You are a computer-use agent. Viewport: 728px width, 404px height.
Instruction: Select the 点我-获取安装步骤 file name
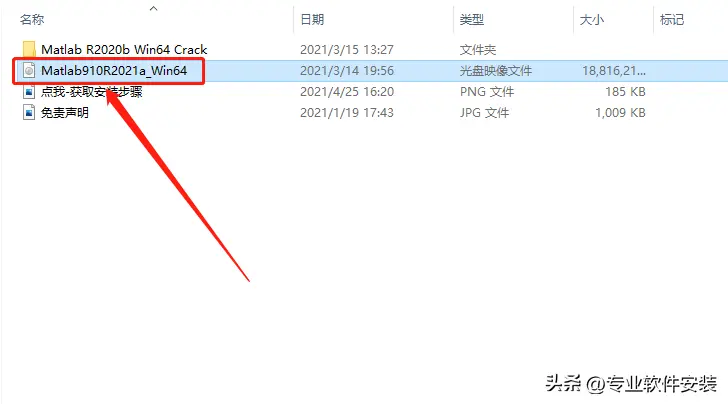pos(91,91)
